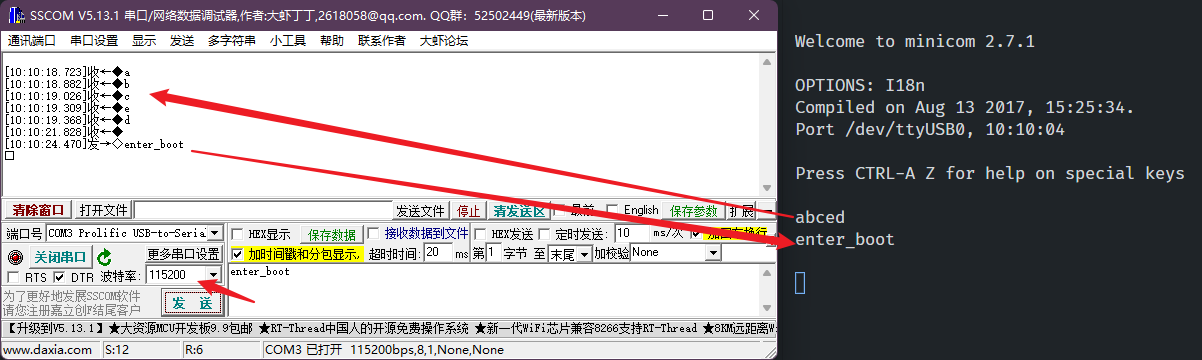Click the 打开文件 button
The height and width of the screenshot is (360, 1202).
pos(104,210)
